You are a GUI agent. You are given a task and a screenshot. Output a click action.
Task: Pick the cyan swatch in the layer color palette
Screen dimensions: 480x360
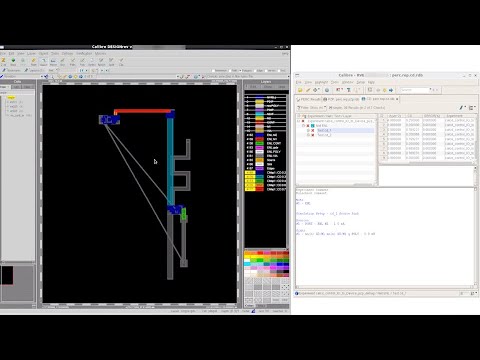(x=247, y=264)
